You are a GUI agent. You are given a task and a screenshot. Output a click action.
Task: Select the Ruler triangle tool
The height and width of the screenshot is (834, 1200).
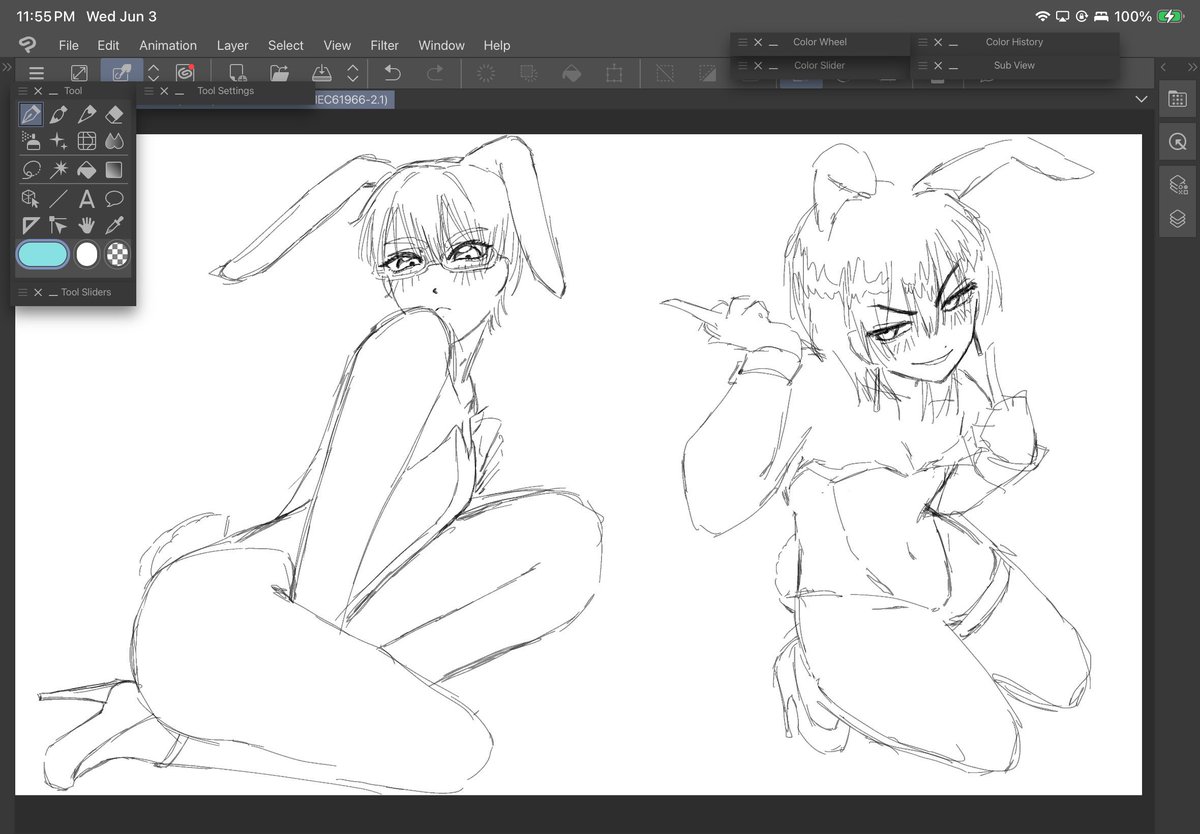coord(31,225)
